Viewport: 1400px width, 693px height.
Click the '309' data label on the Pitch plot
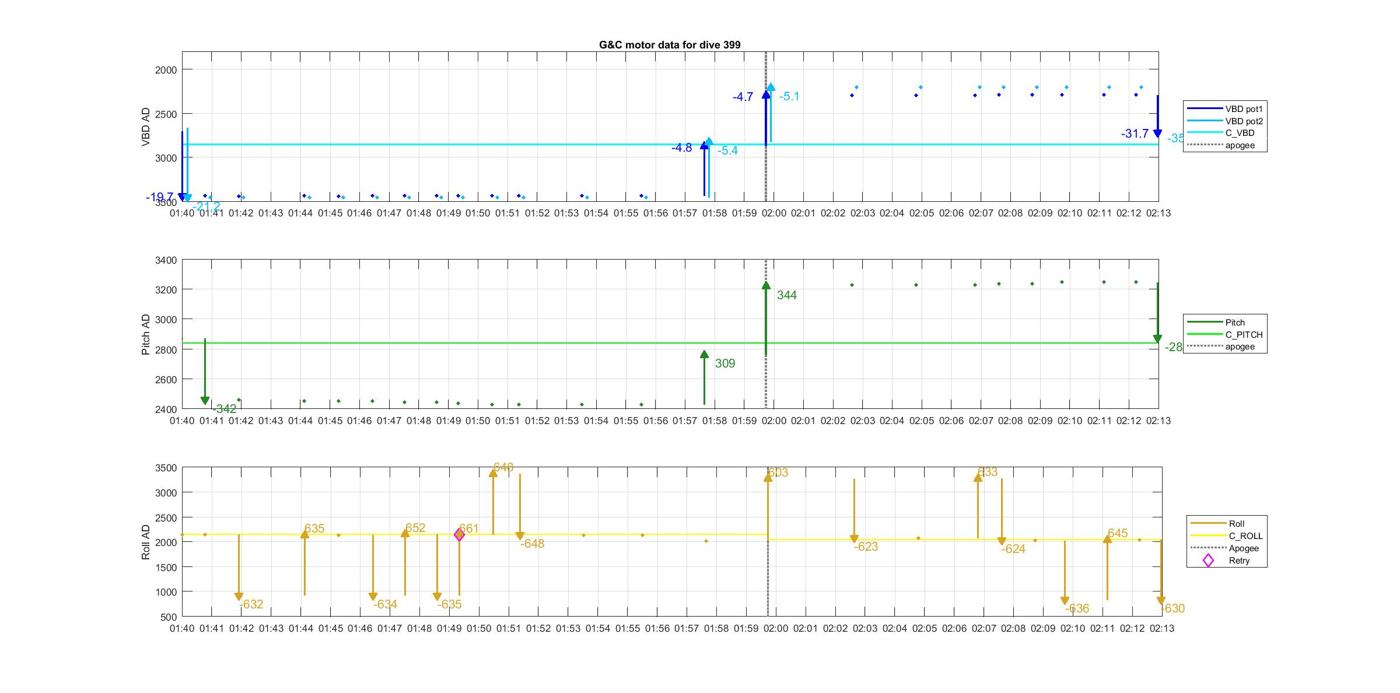[x=725, y=364]
